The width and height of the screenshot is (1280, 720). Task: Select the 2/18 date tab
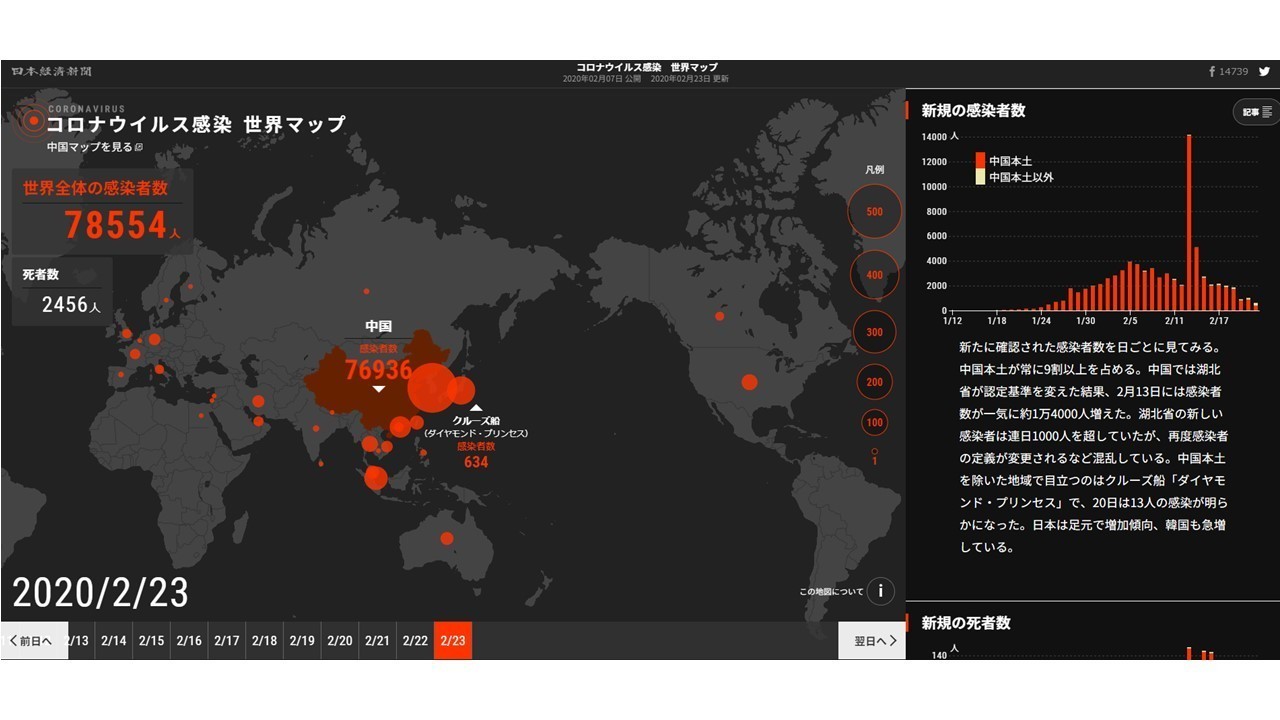265,641
